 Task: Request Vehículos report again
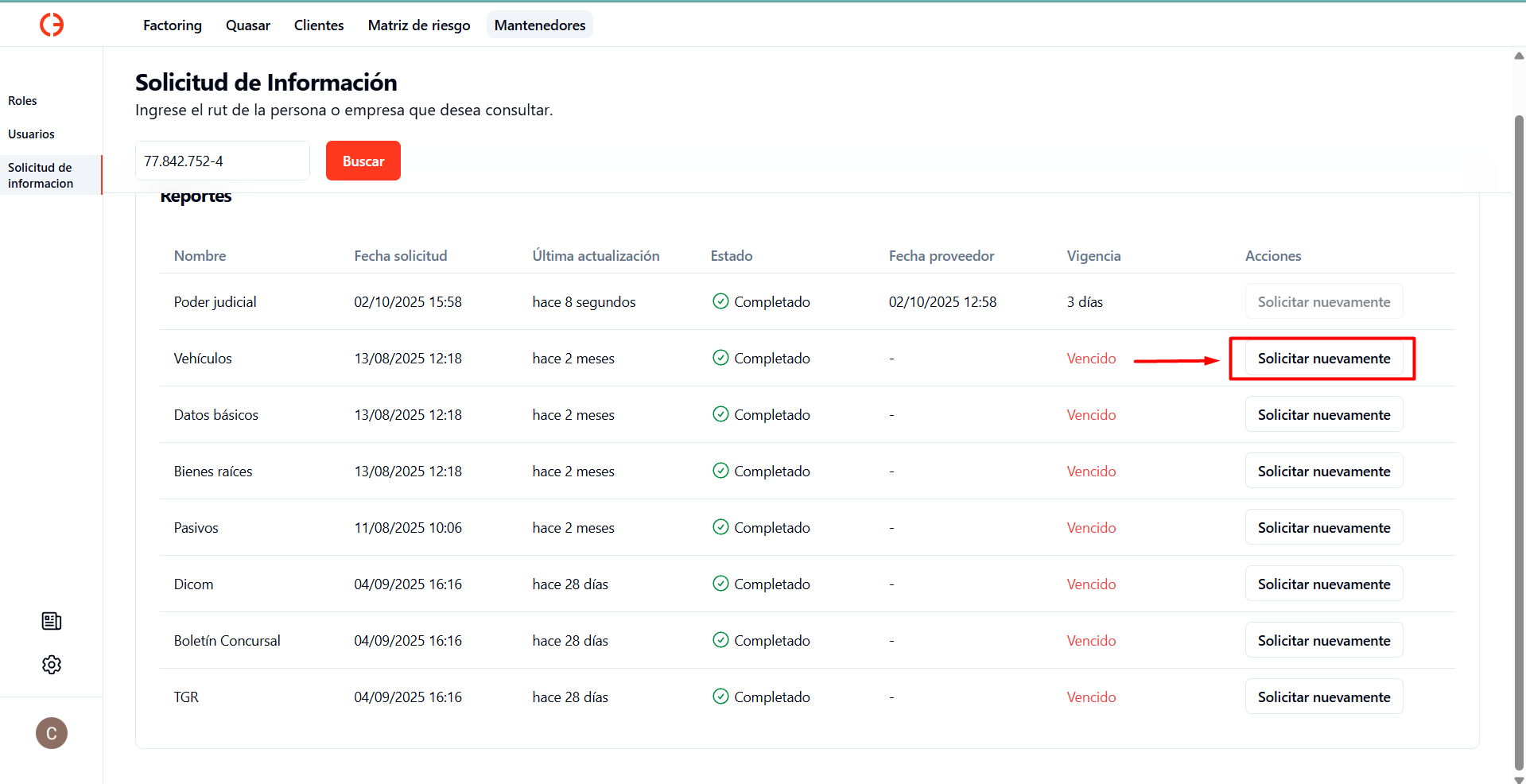1324,359
